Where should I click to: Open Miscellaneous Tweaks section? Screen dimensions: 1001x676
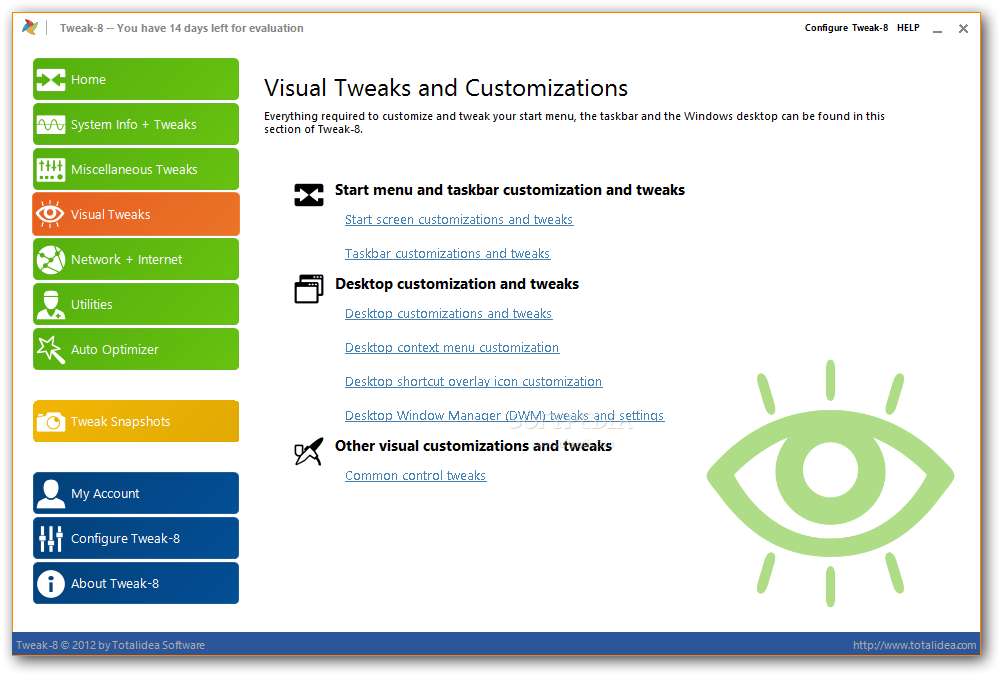click(136, 169)
